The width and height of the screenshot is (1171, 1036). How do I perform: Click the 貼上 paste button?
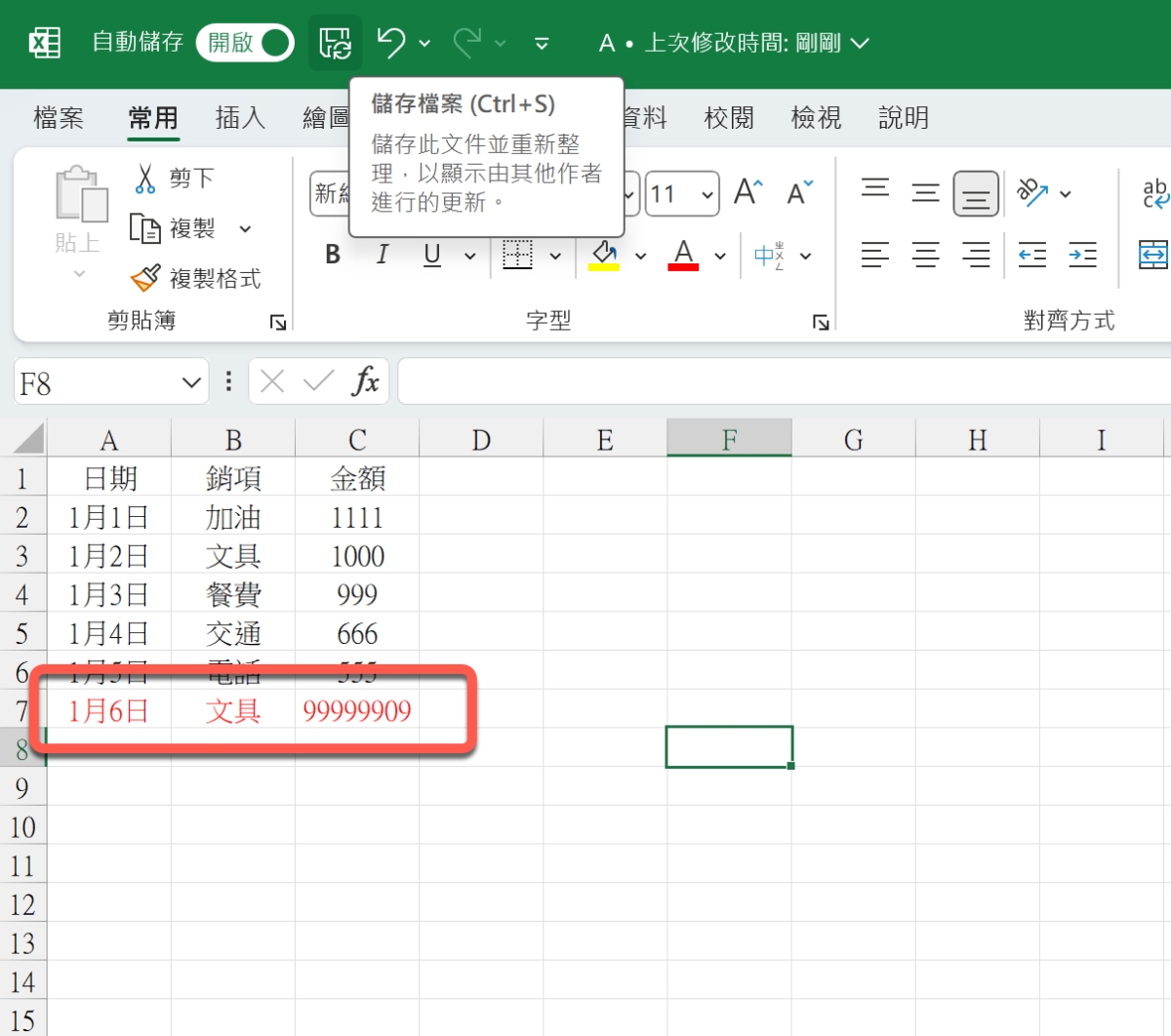78,209
